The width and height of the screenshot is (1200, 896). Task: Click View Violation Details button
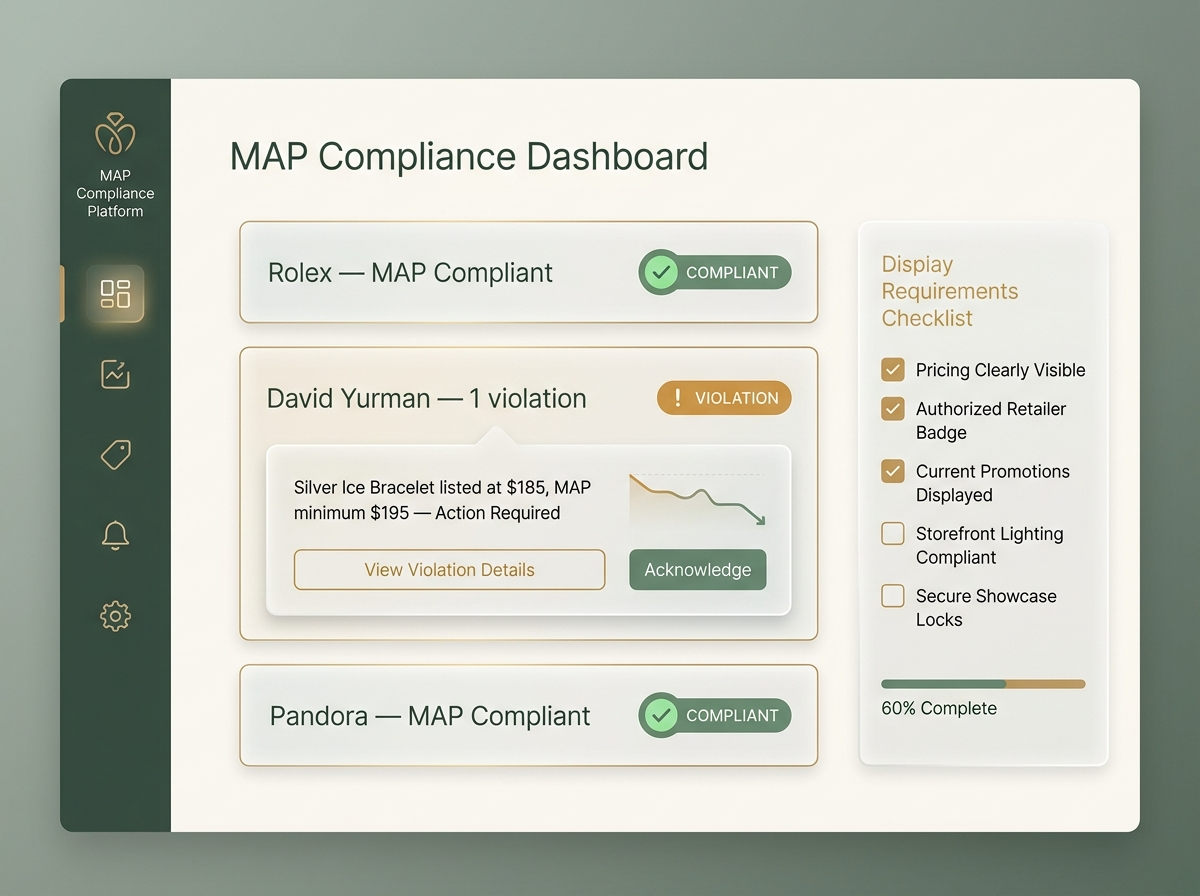coord(449,570)
